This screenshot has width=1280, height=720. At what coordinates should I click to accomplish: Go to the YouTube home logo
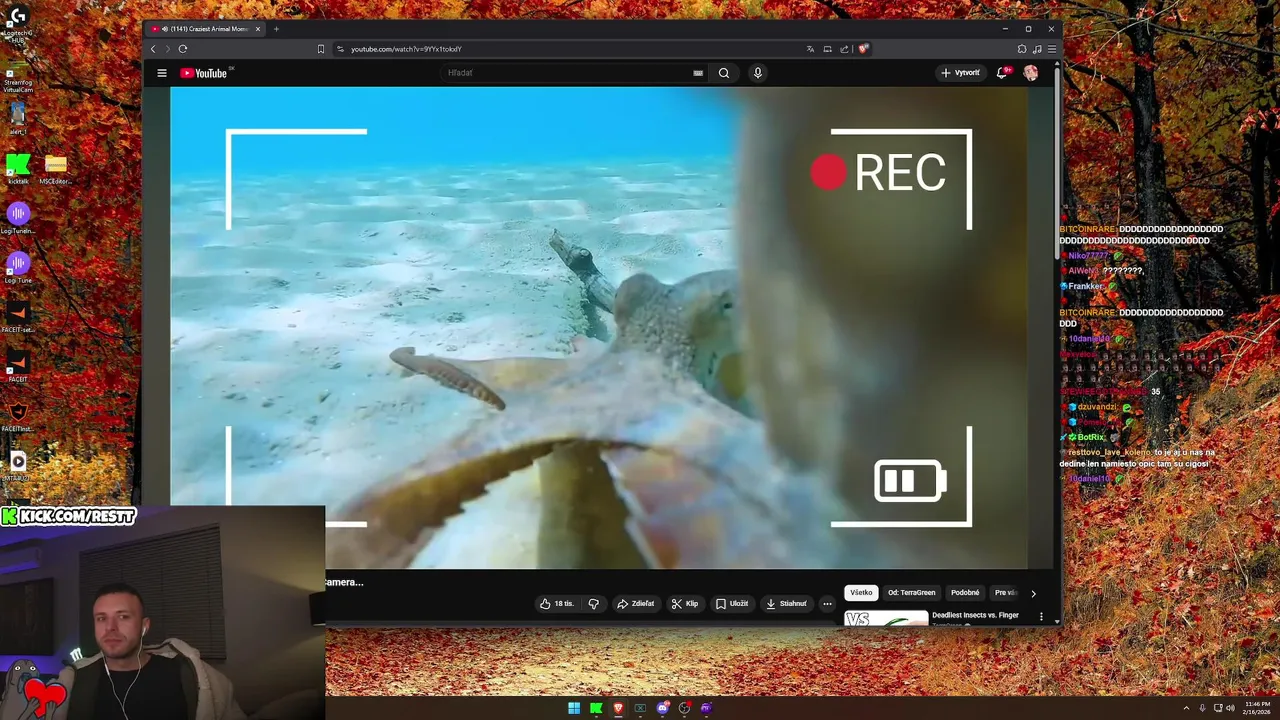pyautogui.click(x=204, y=73)
